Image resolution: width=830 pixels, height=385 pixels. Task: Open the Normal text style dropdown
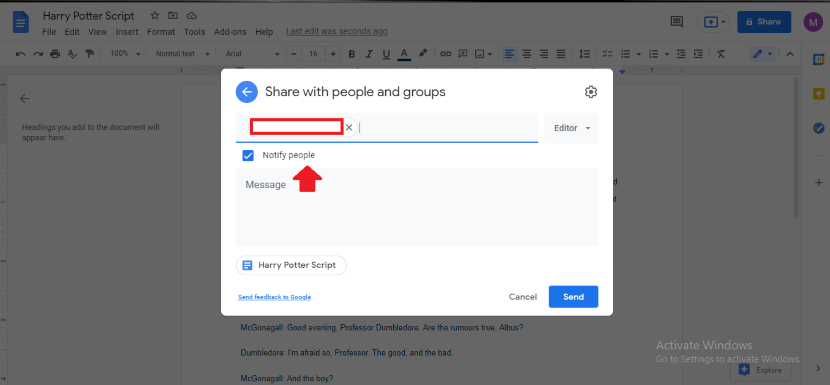click(x=183, y=54)
